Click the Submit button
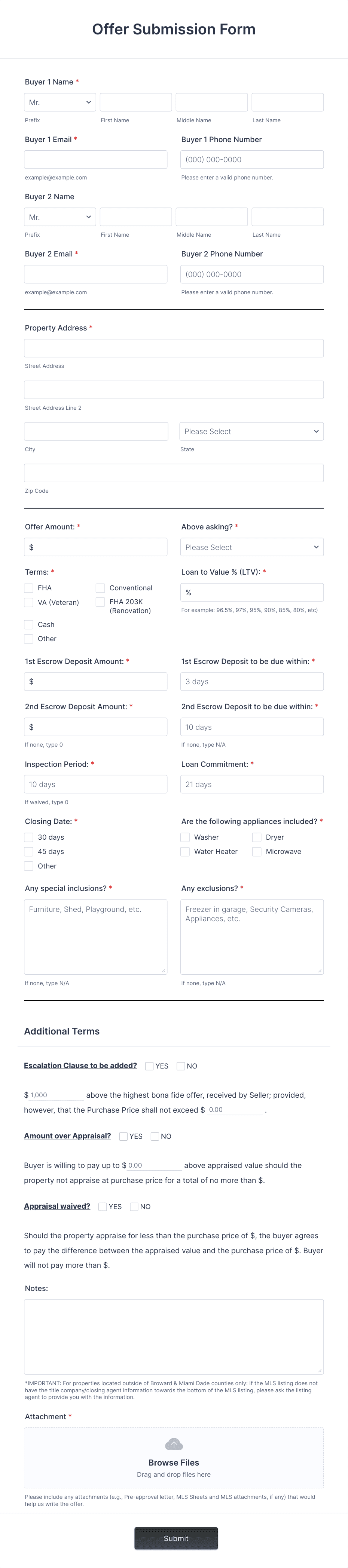This screenshot has height=1568, width=348. click(x=175, y=1538)
